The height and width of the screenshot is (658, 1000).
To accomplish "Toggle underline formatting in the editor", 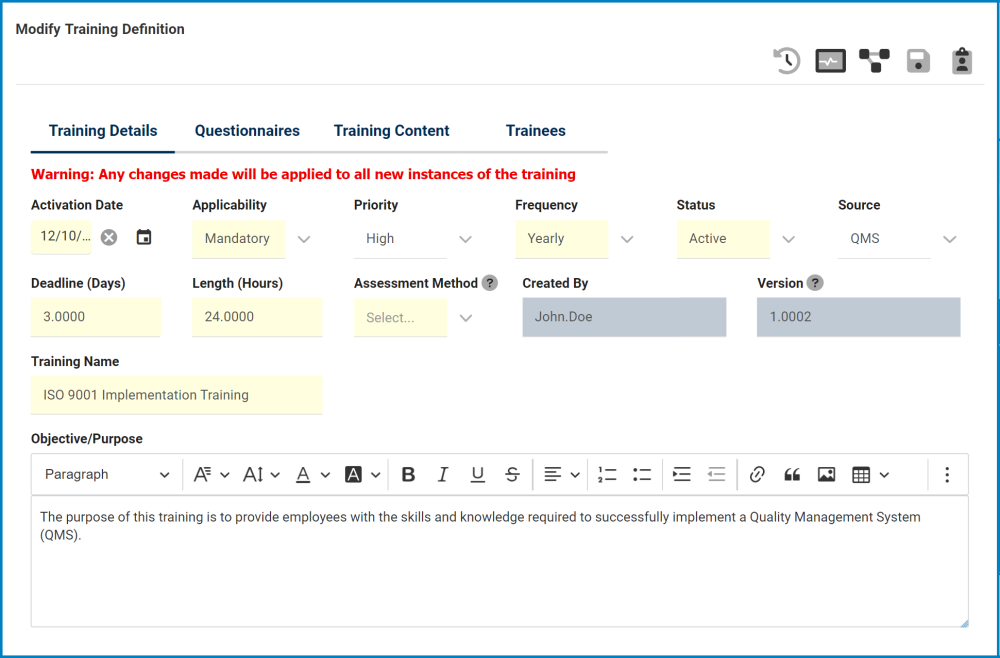I will 477,474.
